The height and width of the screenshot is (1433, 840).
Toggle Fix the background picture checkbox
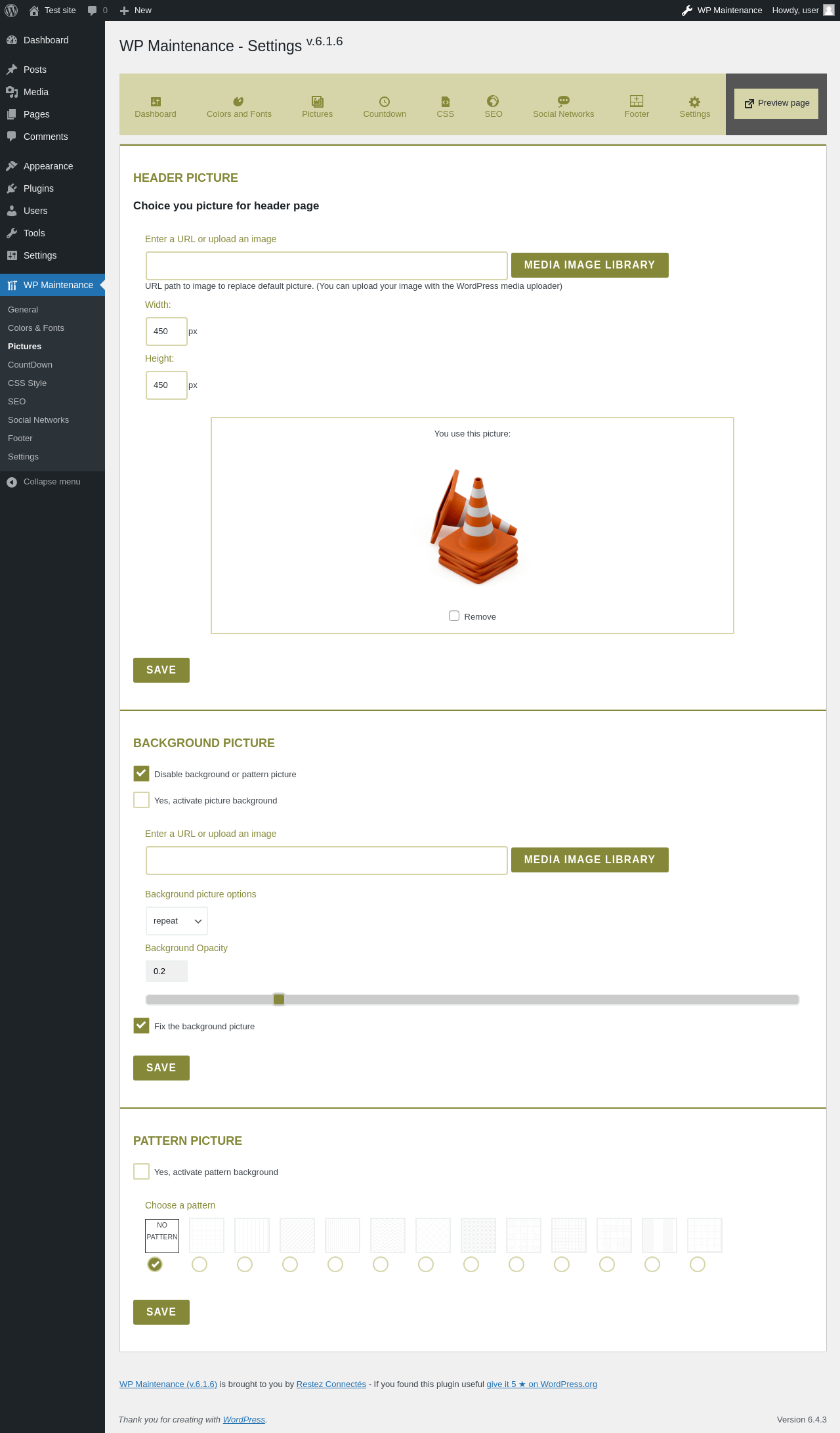click(x=141, y=1025)
